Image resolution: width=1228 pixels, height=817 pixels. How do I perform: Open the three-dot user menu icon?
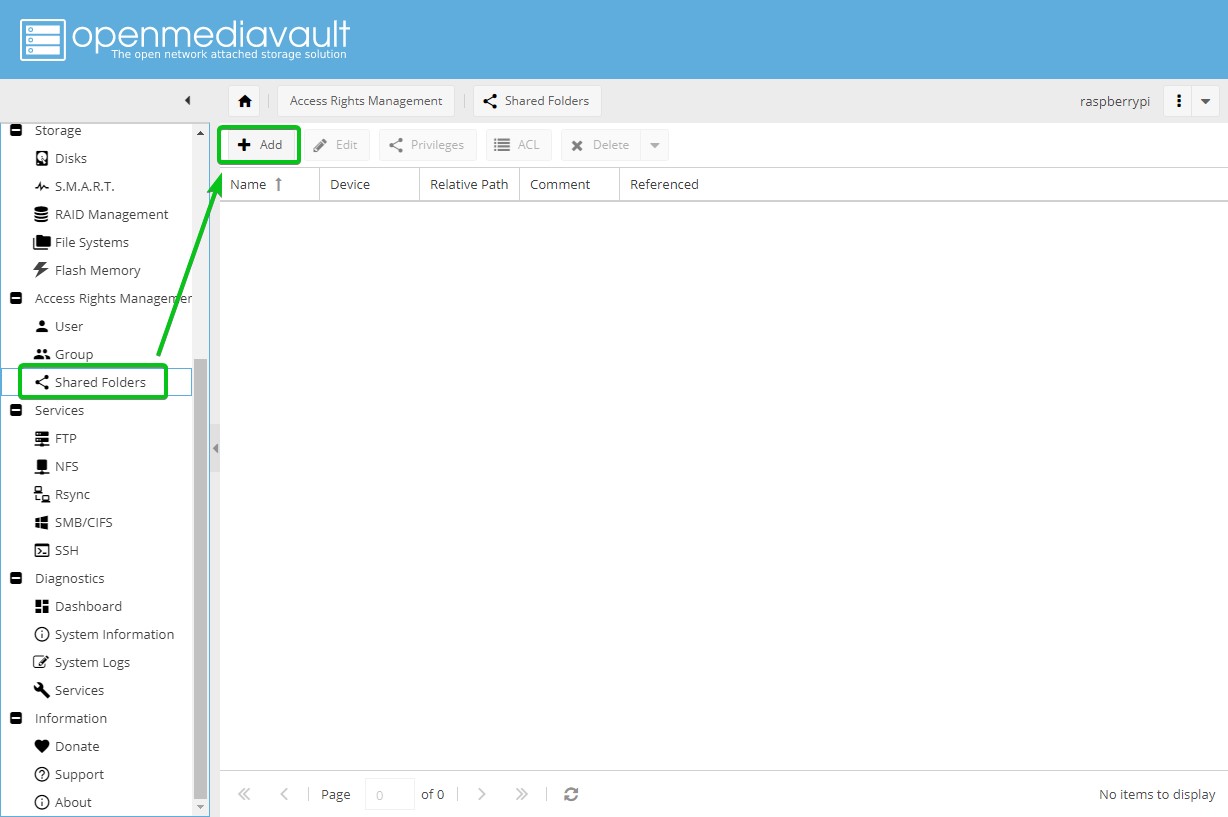click(1179, 101)
